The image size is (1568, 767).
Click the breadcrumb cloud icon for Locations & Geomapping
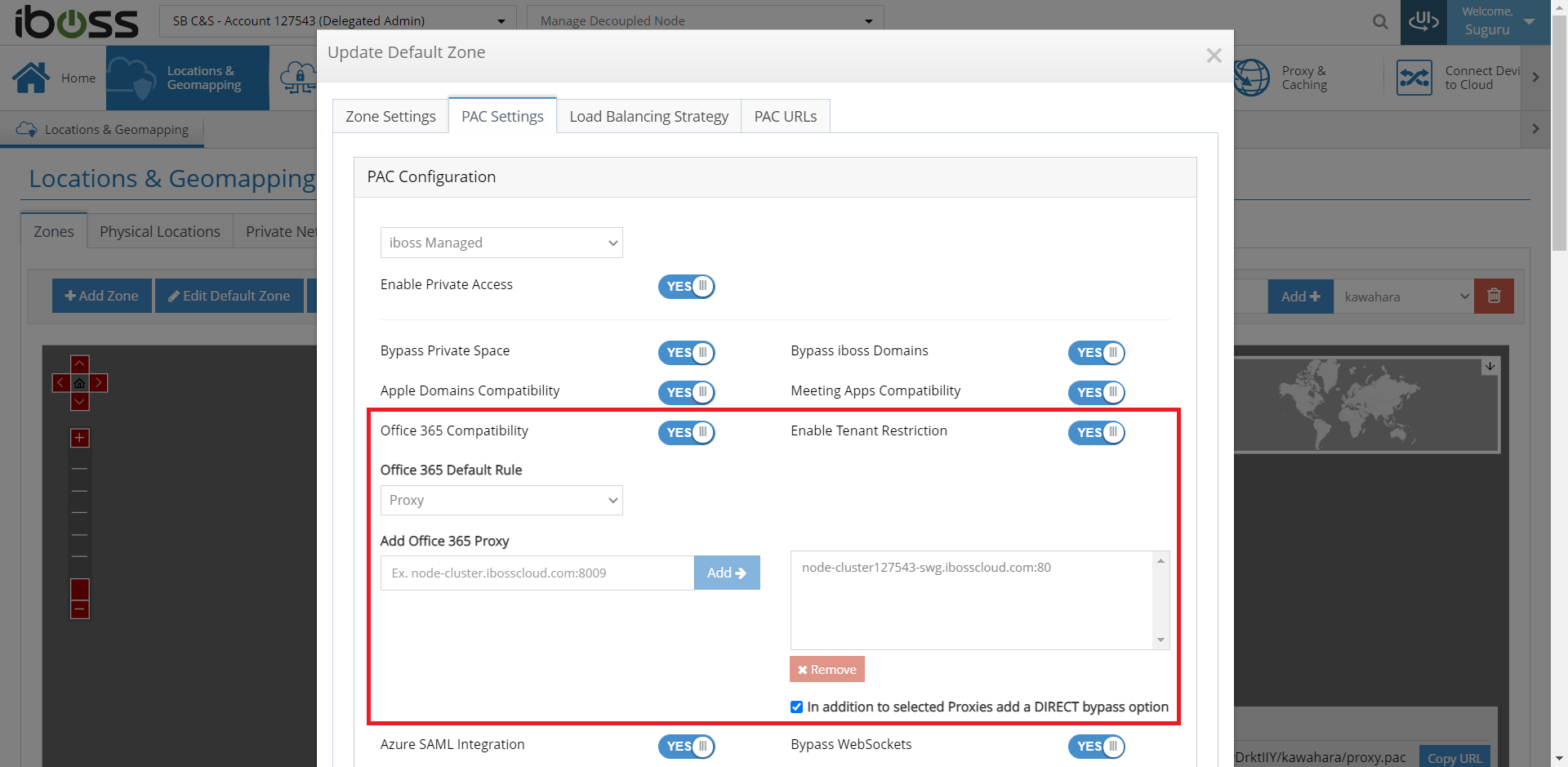click(x=27, y=129)
